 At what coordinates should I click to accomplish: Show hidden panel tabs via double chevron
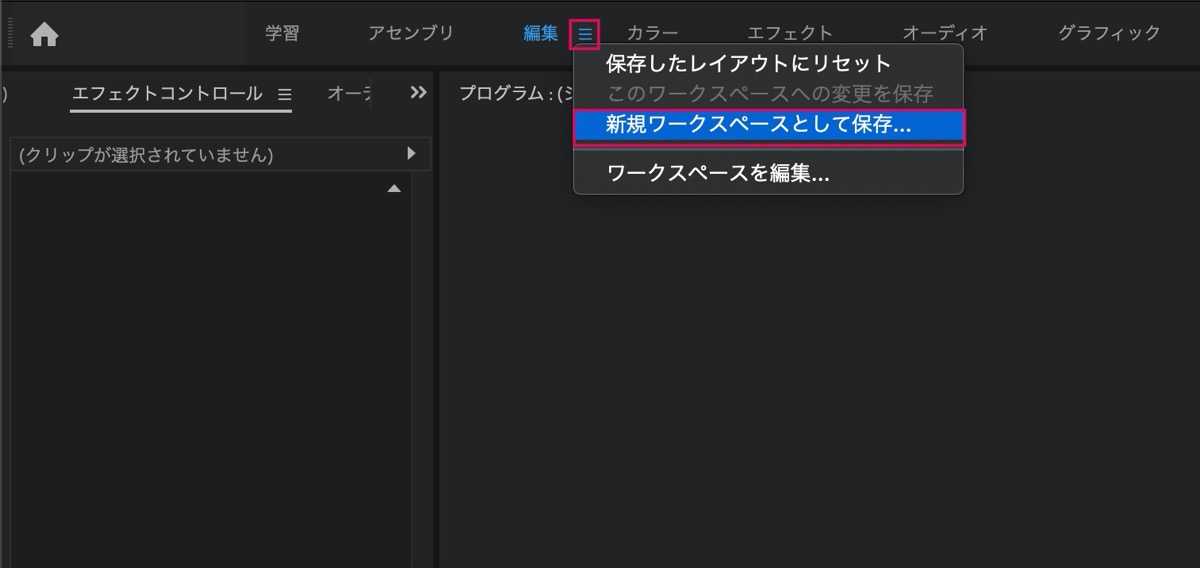(419, 92)
